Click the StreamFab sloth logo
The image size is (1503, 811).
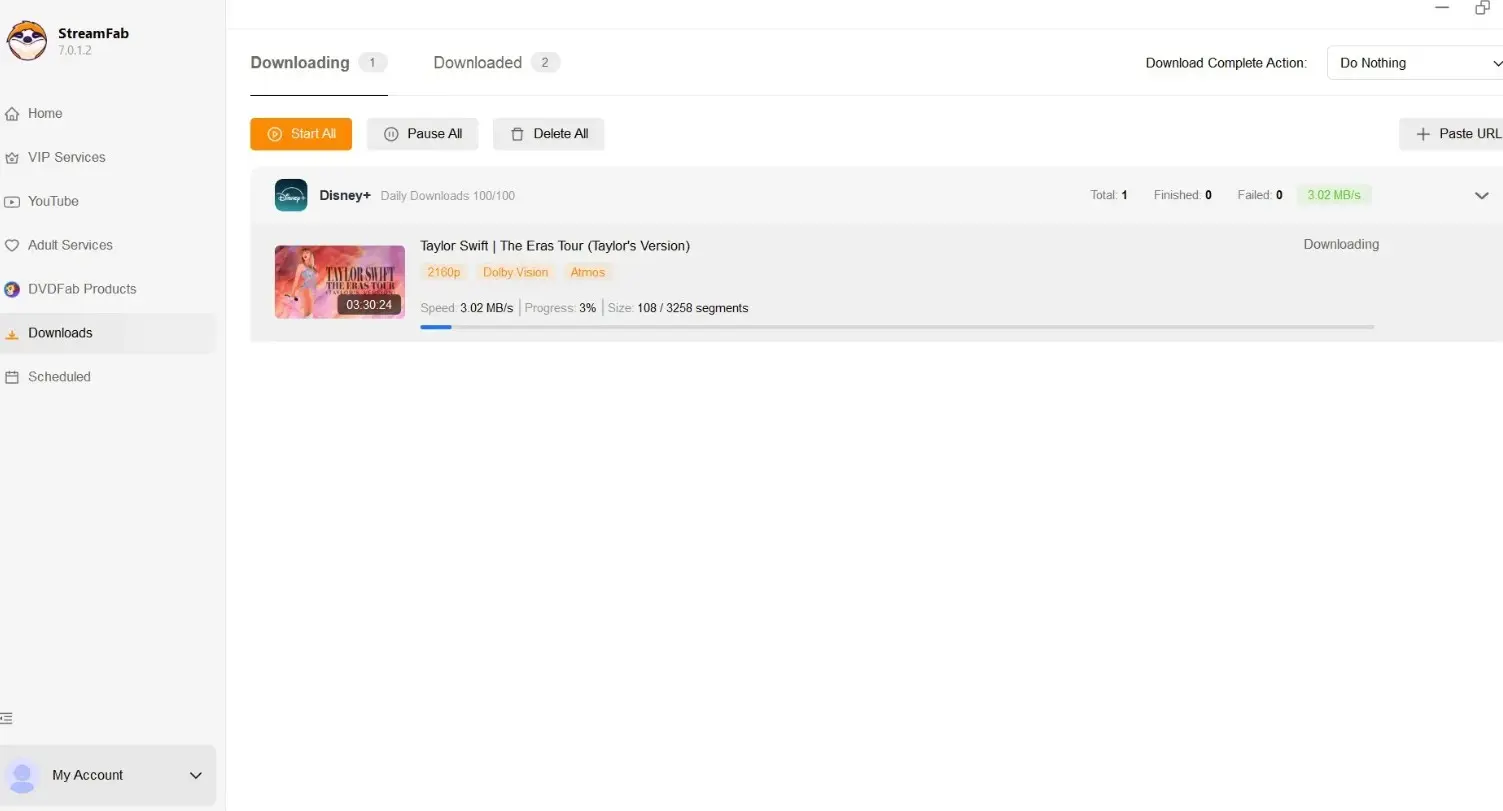26,40
